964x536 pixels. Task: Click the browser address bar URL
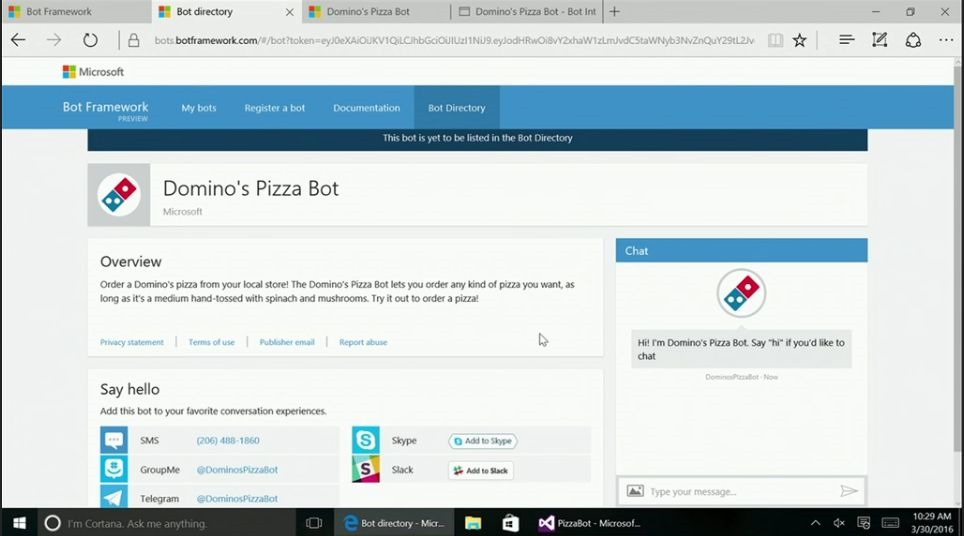click(x=454, y=41)
